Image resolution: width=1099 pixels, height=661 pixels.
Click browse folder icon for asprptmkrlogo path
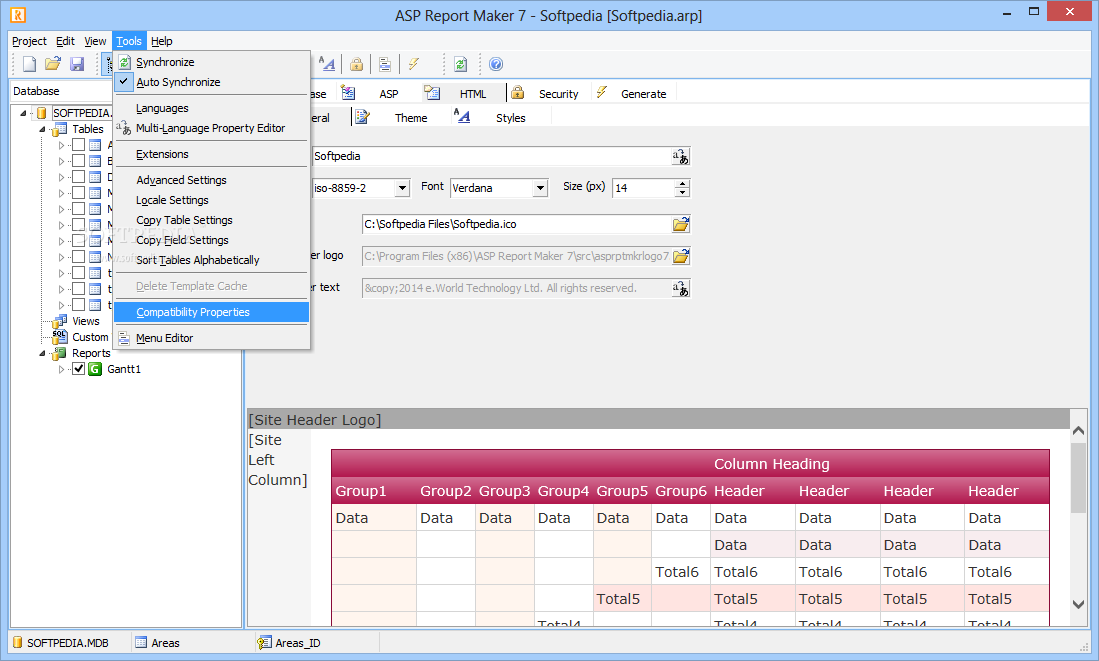pyautogui.click(x=681, y=257)
